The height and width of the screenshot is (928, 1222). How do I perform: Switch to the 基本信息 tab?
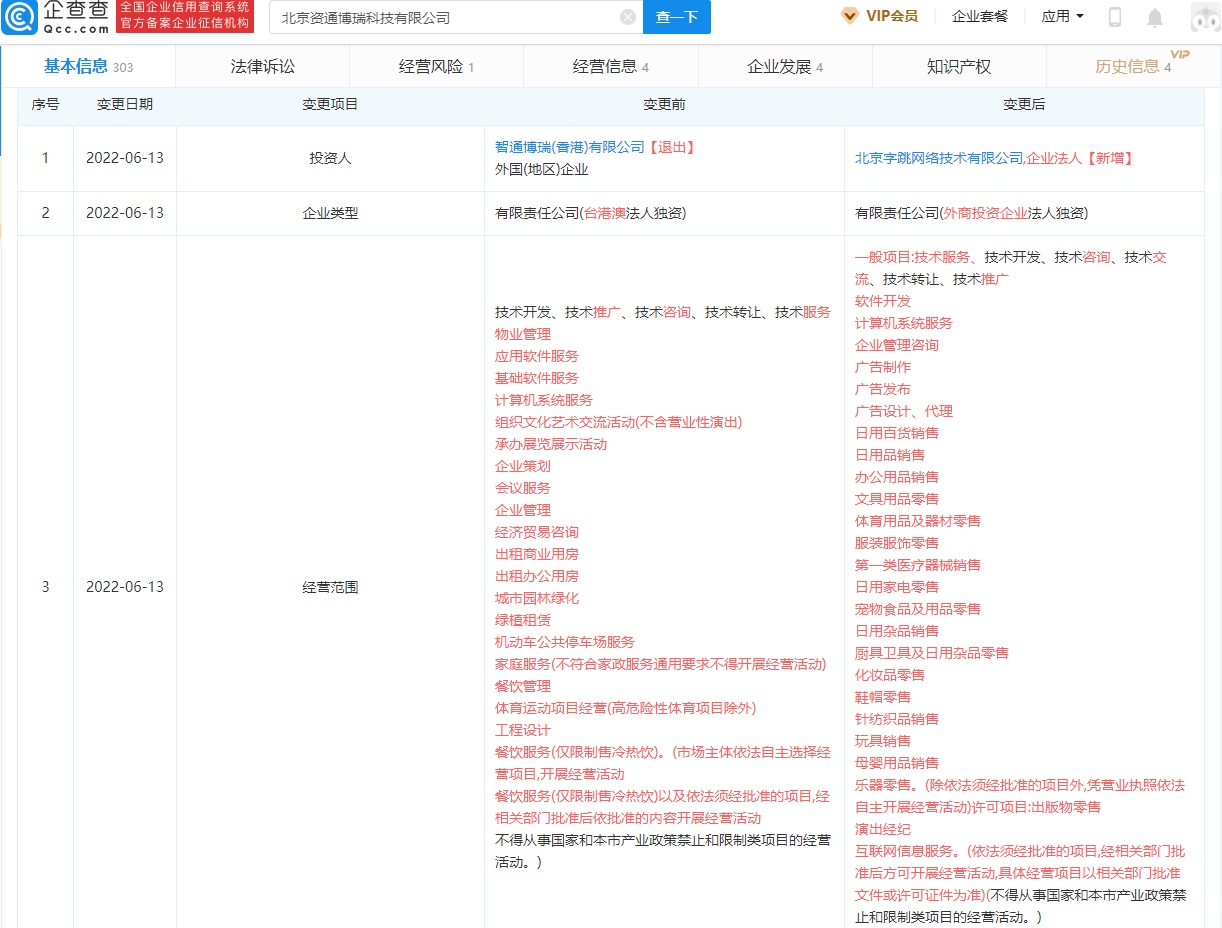[x=88, y=67]
